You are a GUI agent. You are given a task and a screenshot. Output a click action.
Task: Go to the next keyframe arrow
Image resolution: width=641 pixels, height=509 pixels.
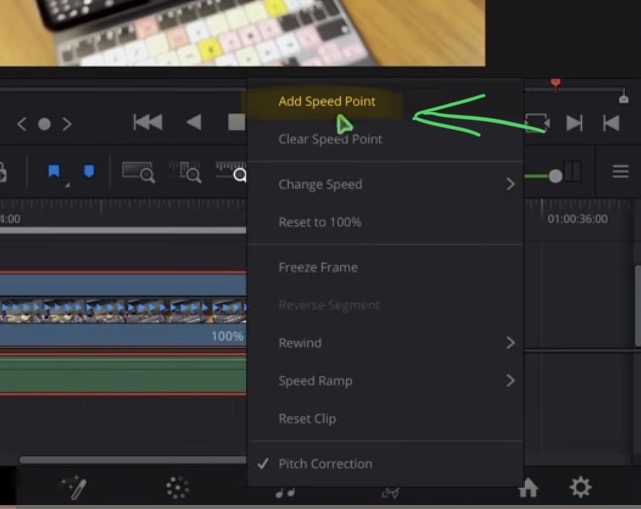click(x=67, y=123)
